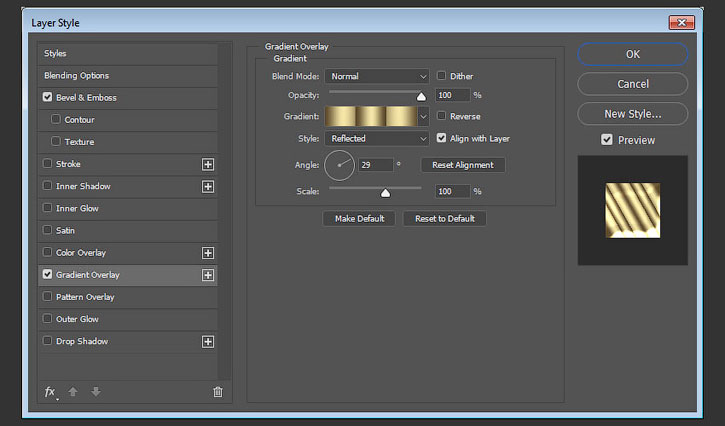Add another Inner Shadow with plus icon
This screenshot has width=725, height=426.
(208, 186)
